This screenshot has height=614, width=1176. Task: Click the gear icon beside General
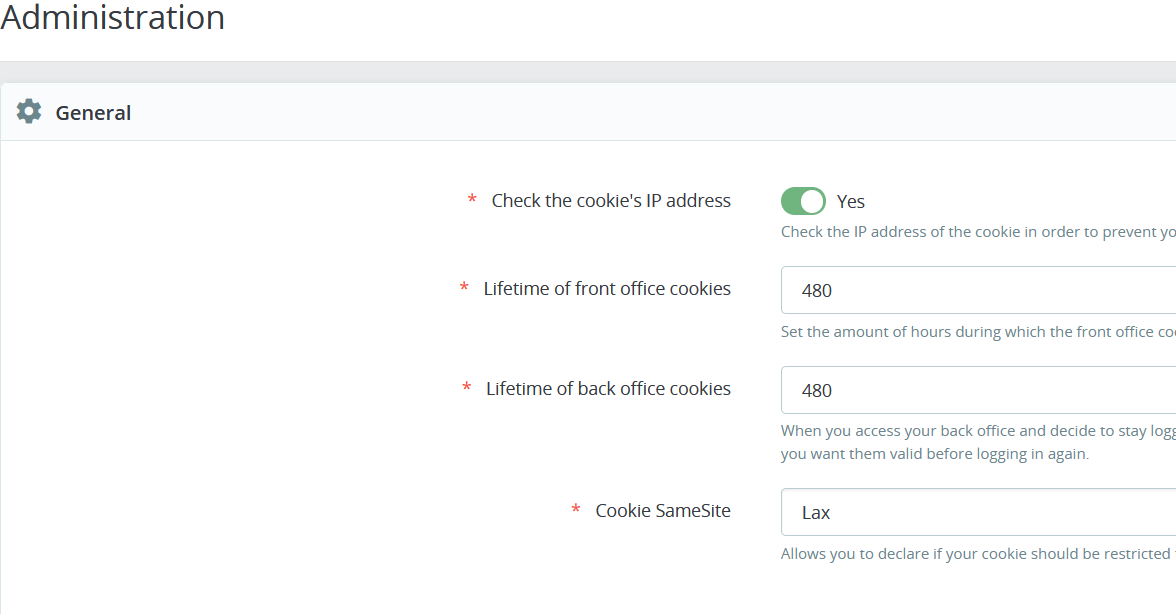[x=29, y=112]
